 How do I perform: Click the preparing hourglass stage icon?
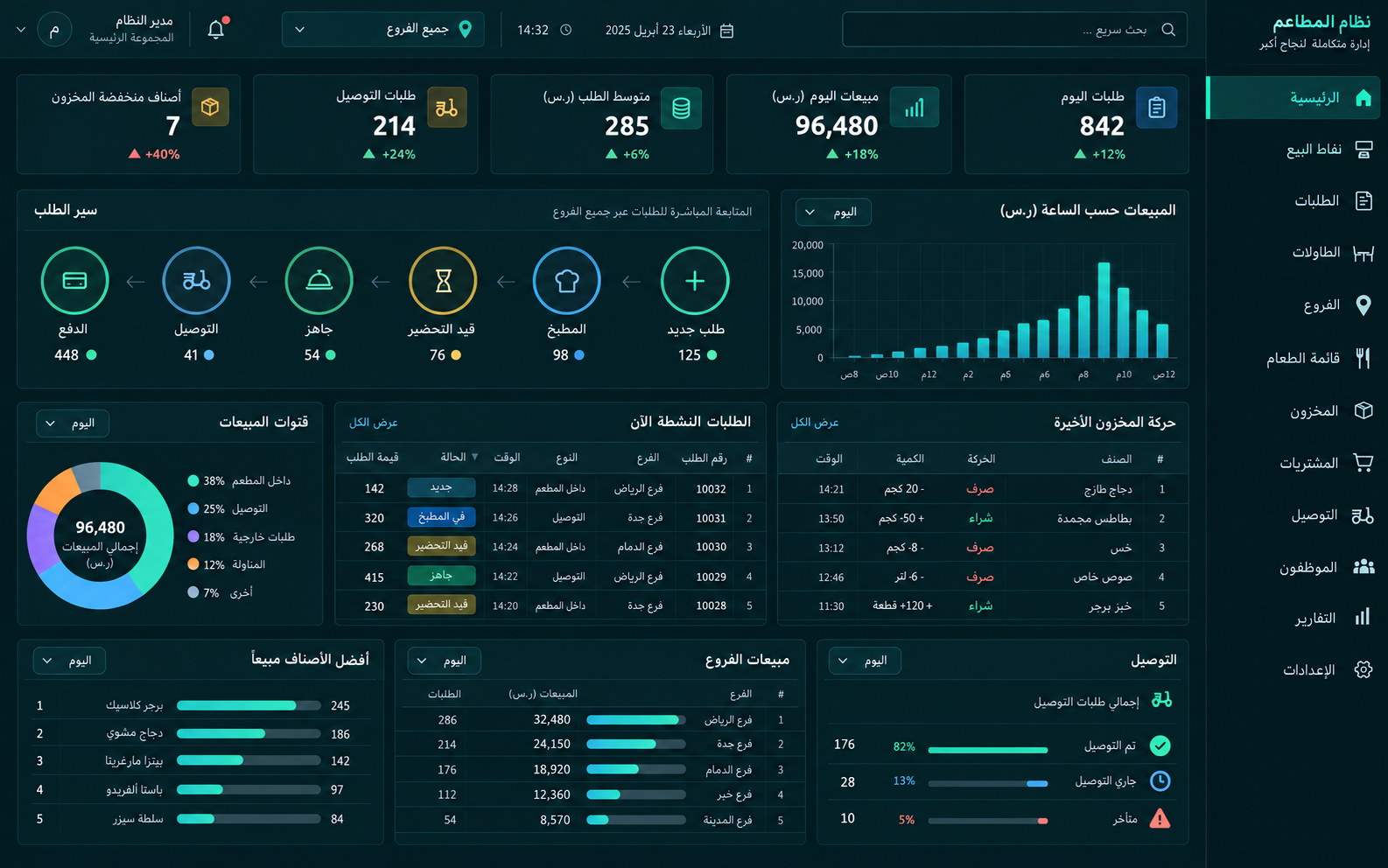(x=444, y=281)
